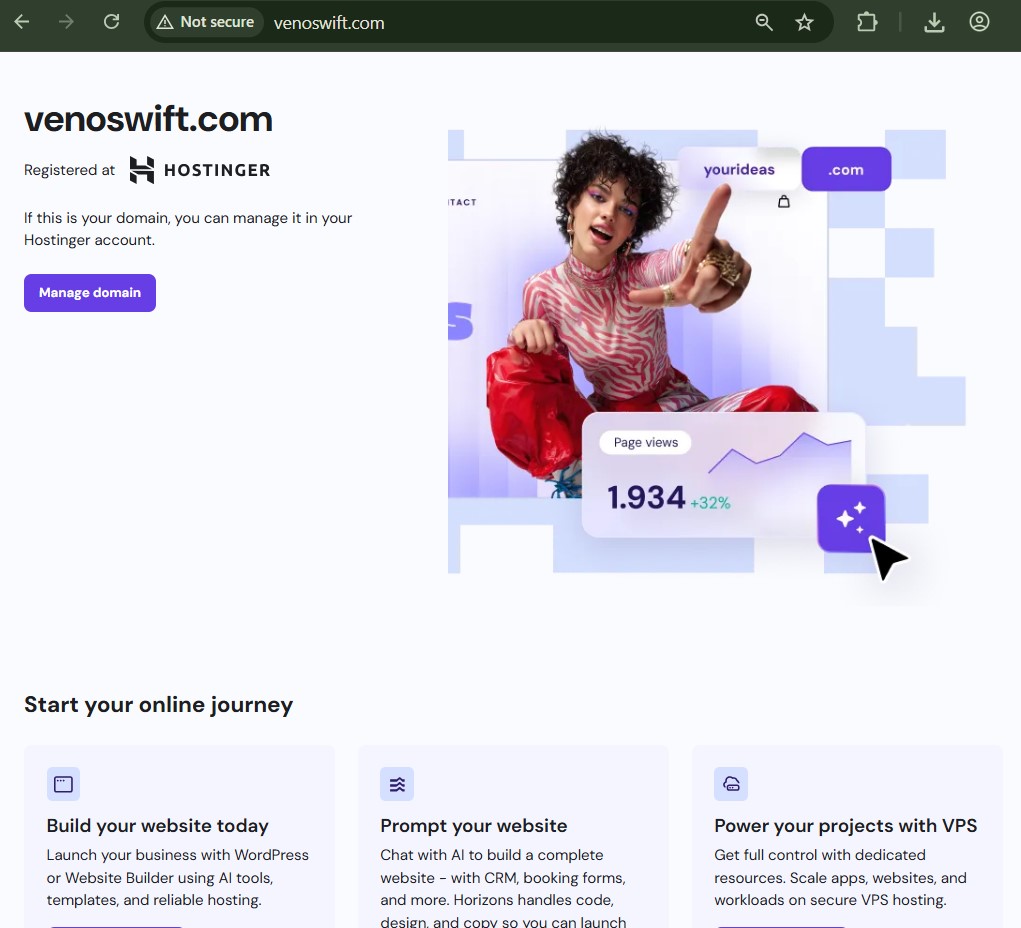Click the cloud server icon above Power your projects

tap(731, 784)
